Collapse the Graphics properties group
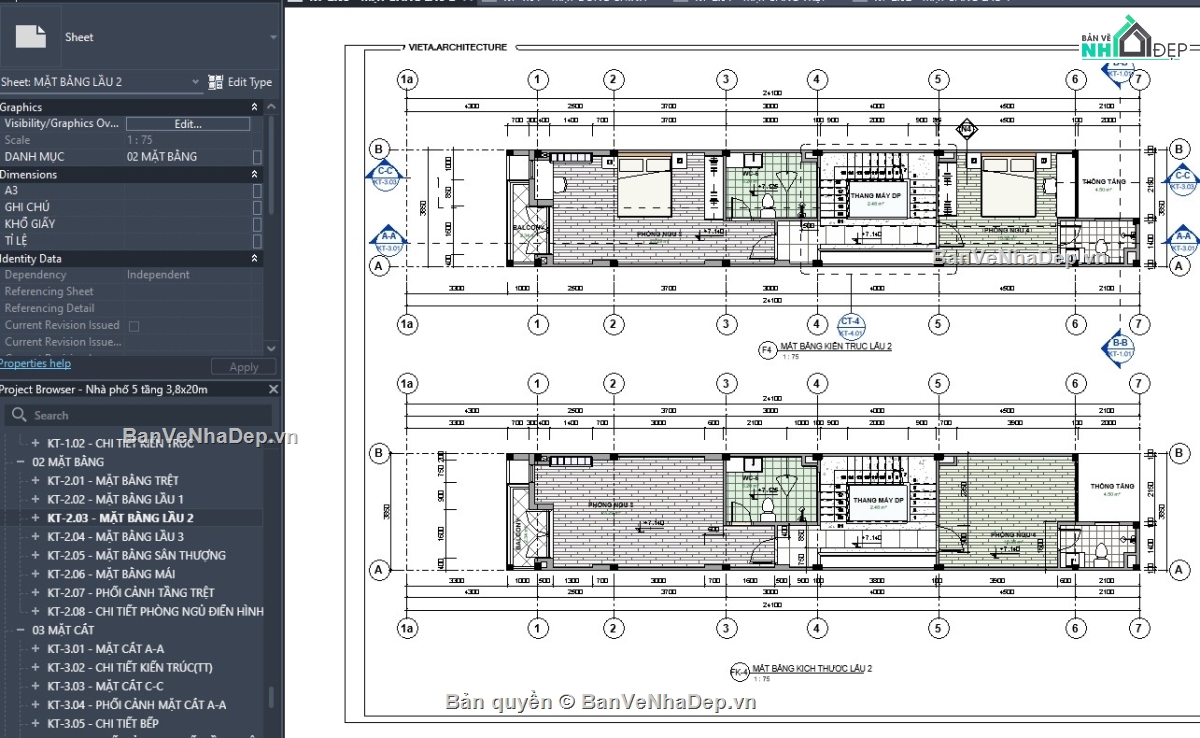Viewport: 1200px width, 738px height. click(254, 107)
